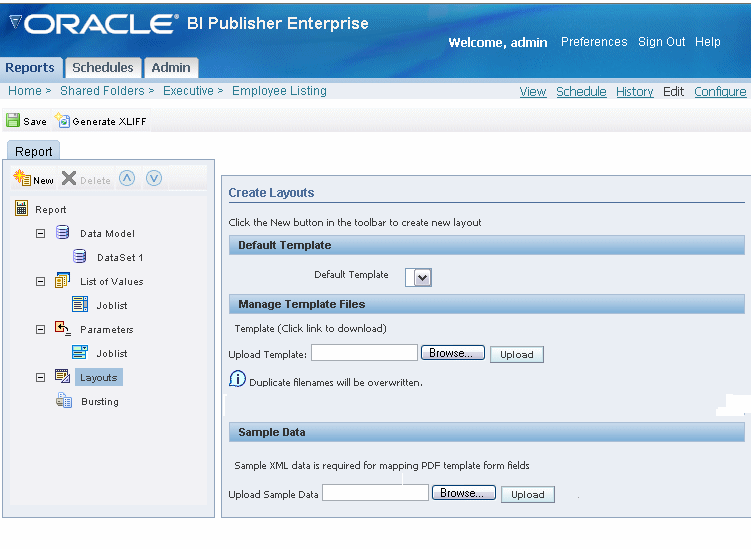Click the DataSet 1 database icon

[80, 256]
